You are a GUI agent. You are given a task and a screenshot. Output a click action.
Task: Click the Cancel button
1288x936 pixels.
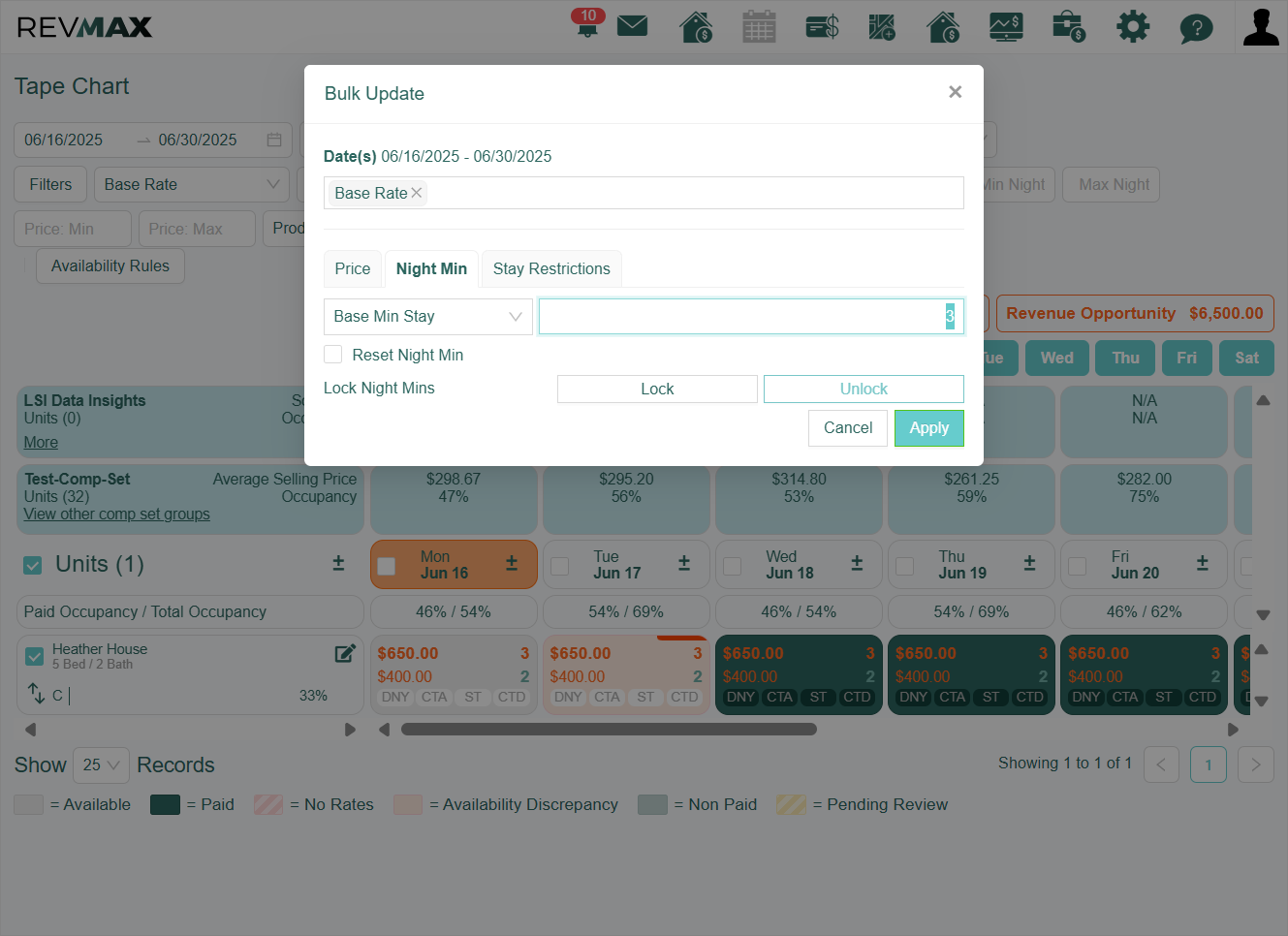pos(848,428)
